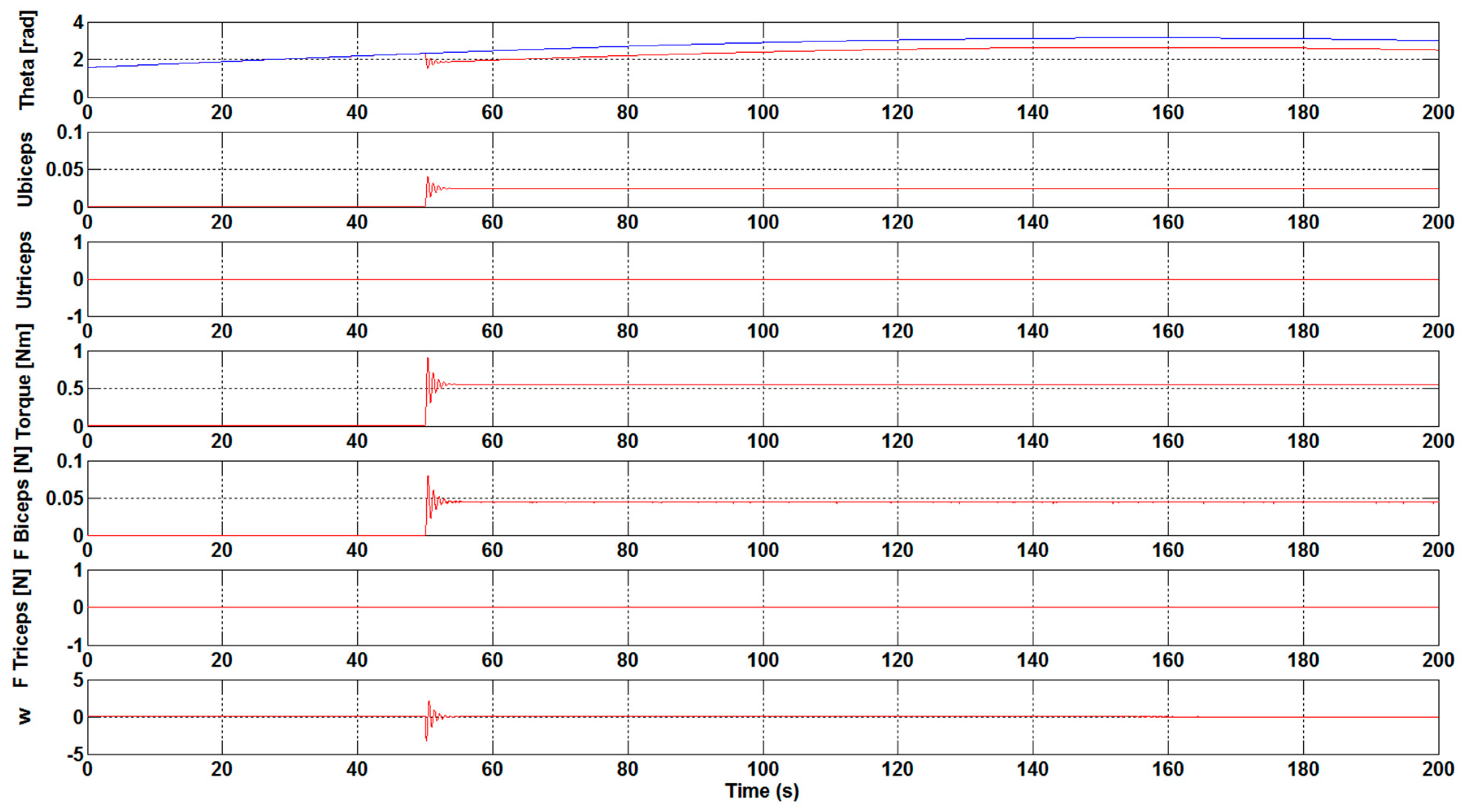Click y-tick "0.1" on the F Biceps plot
The height and width of the screenshot is (812, 1463).
click(x=70, y=461)
